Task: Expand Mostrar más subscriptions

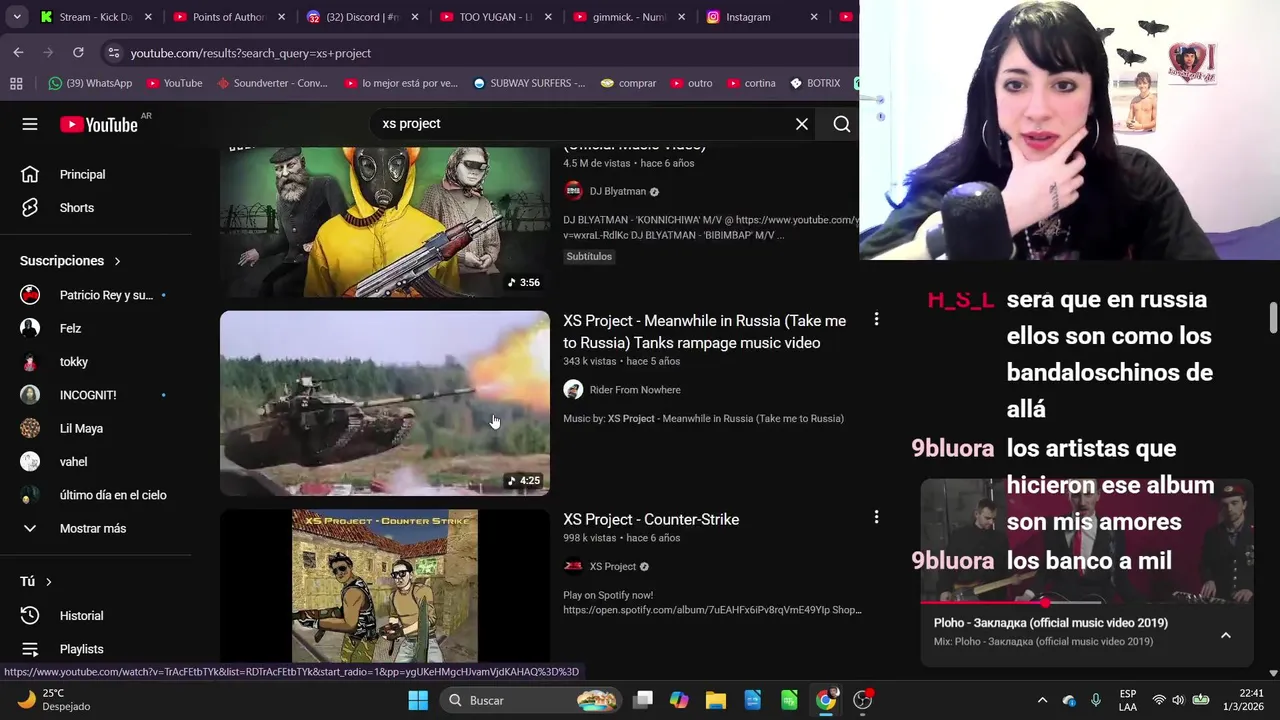Action: click(92, 528)
